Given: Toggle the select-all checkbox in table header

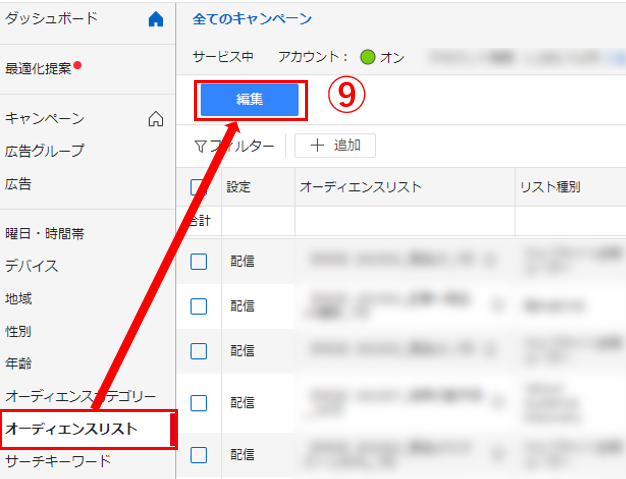Looking at the screenshot, I should point(199,186).
